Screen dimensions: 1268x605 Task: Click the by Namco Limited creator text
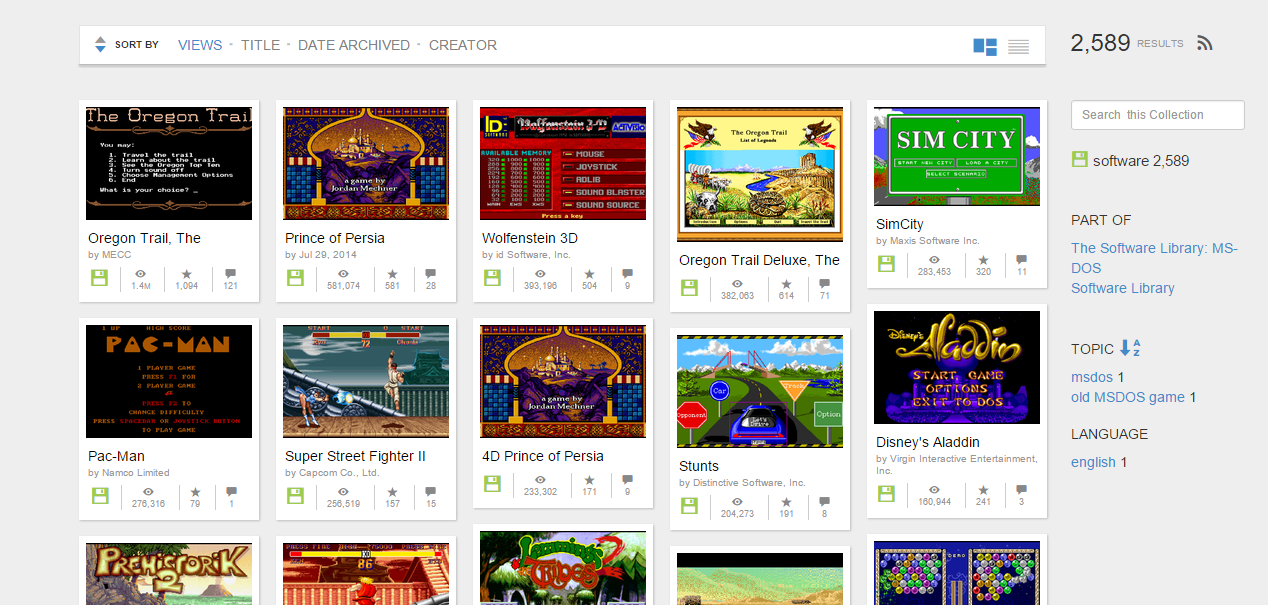pyautogui.click(x=129, y=473)
